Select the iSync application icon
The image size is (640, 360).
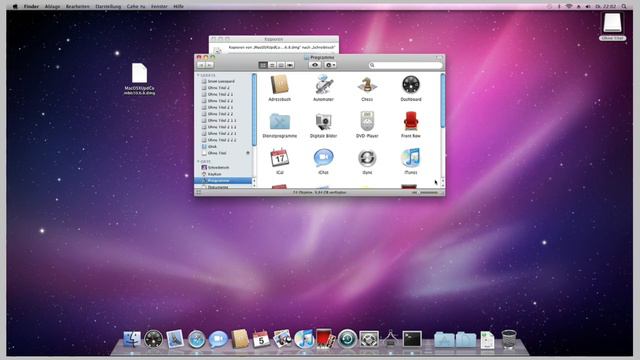(x=367, y=158)
